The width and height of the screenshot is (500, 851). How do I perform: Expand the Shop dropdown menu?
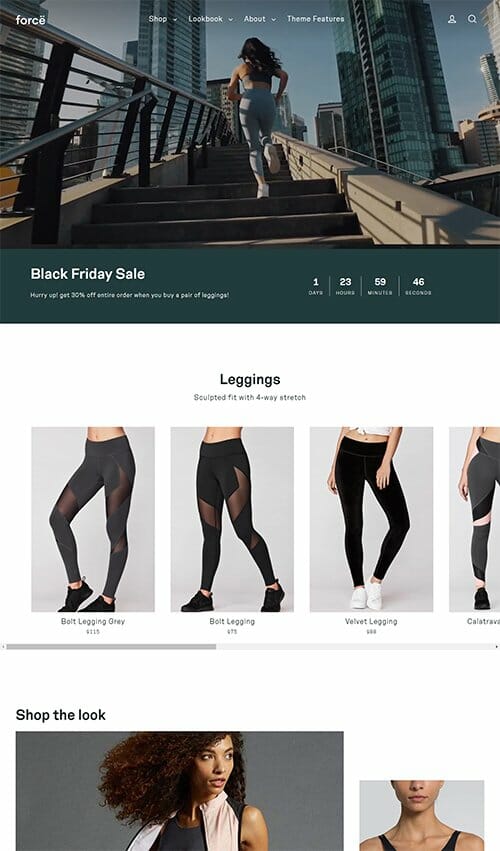pos(163,19)
